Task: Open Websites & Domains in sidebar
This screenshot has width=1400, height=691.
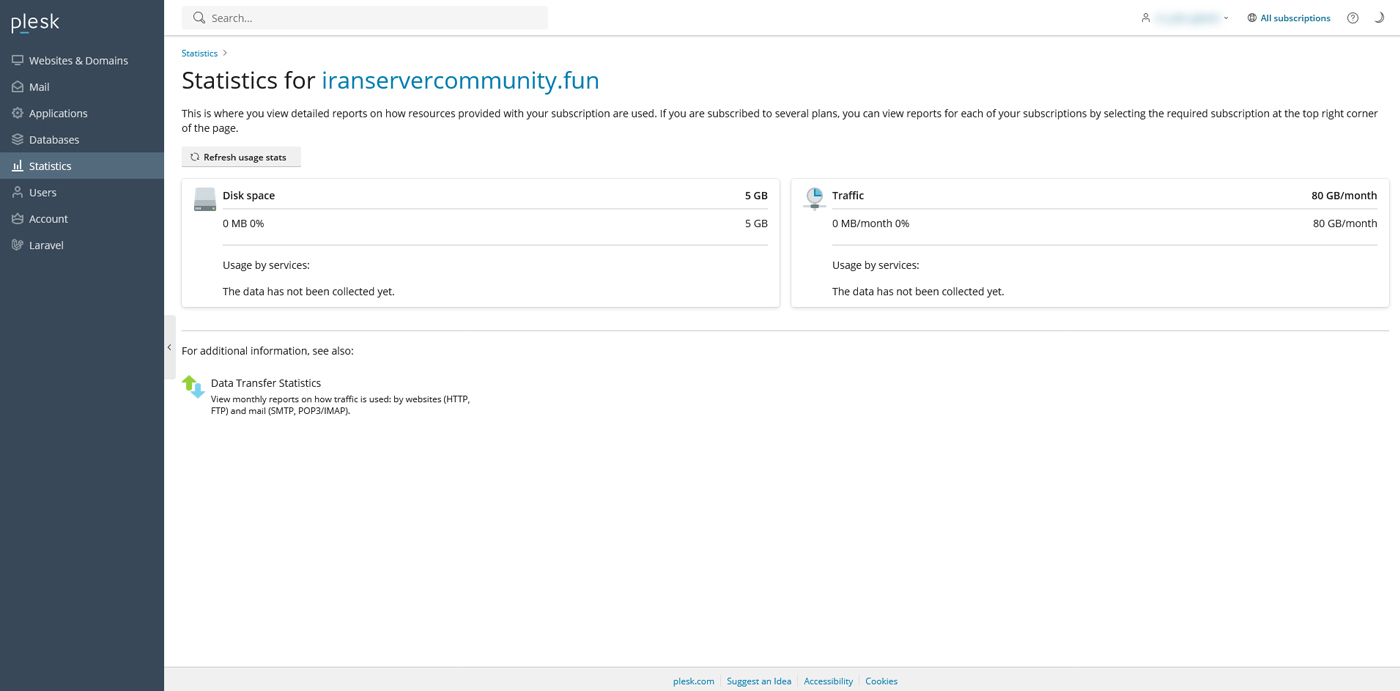Action: click(x=78, y=61)
